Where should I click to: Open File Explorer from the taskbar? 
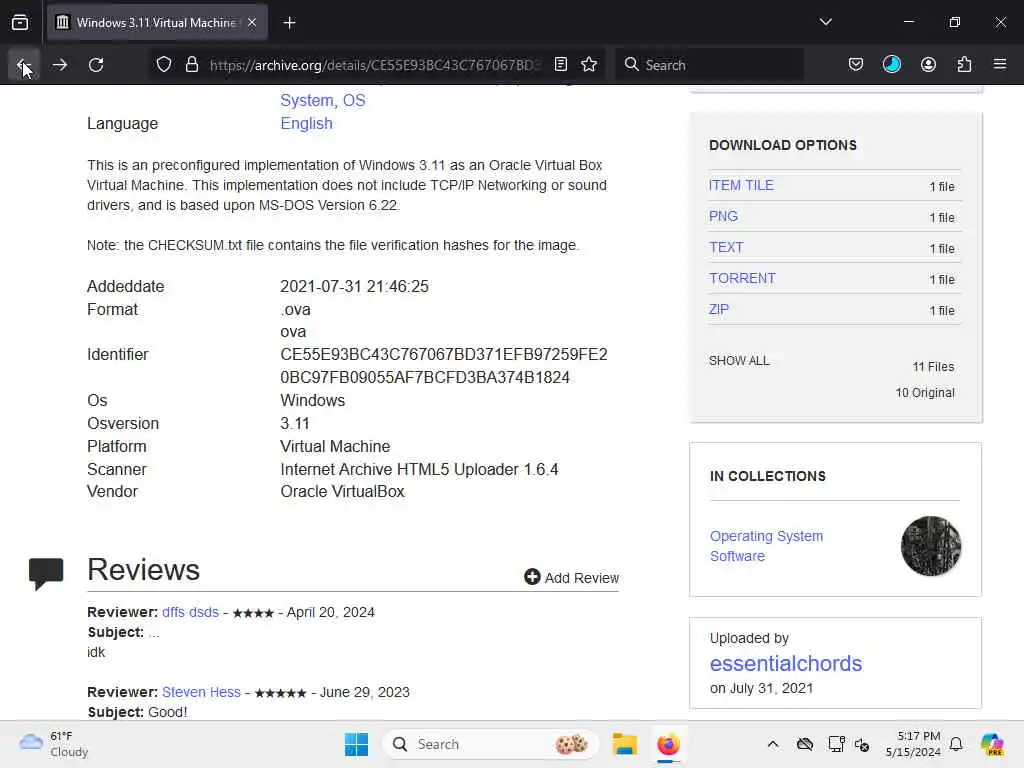(x=624, y=744)
